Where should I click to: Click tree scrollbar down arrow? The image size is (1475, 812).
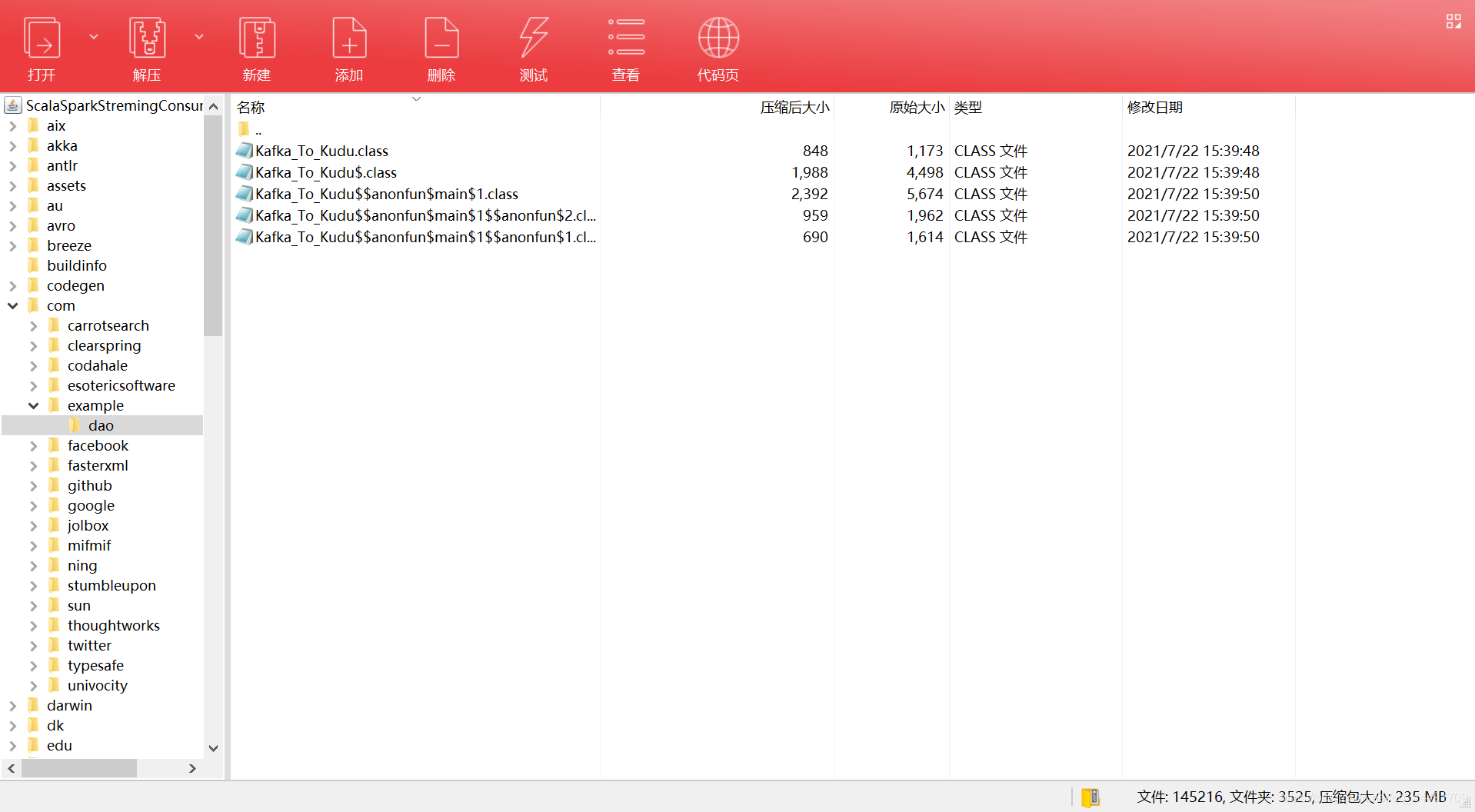(214, 748)
